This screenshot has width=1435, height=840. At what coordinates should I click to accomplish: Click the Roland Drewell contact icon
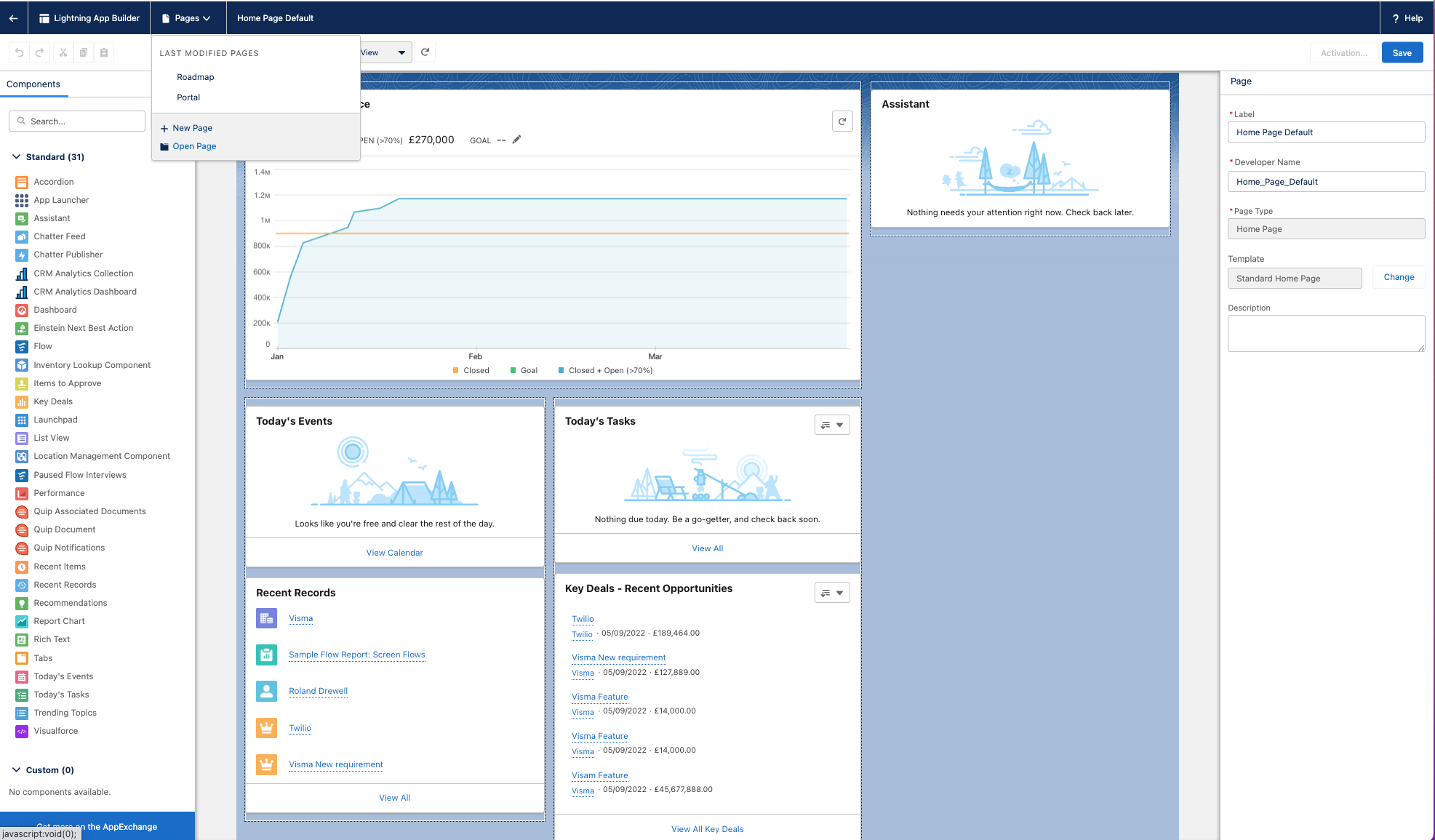tap(267, 691)
